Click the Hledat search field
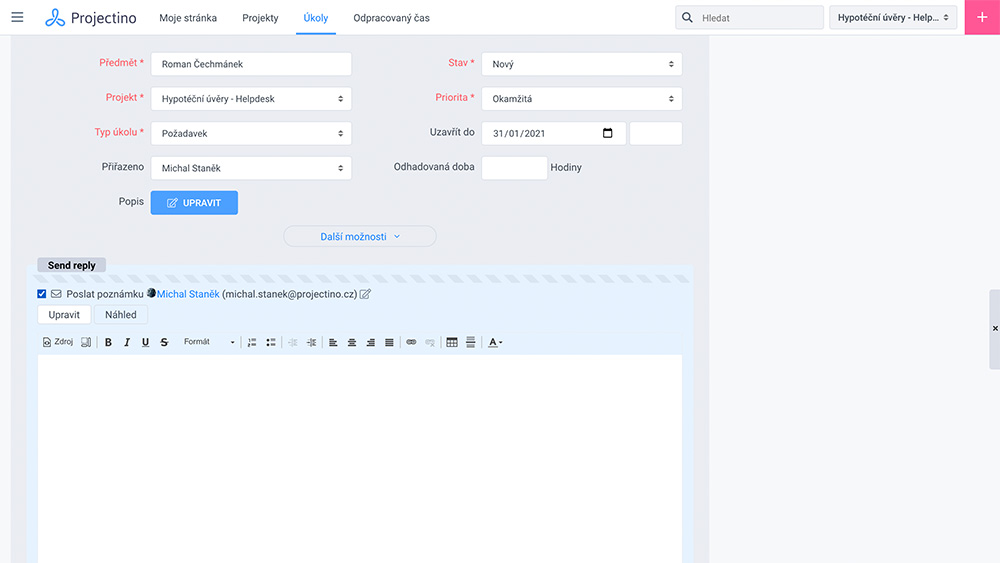 [758, 18]
